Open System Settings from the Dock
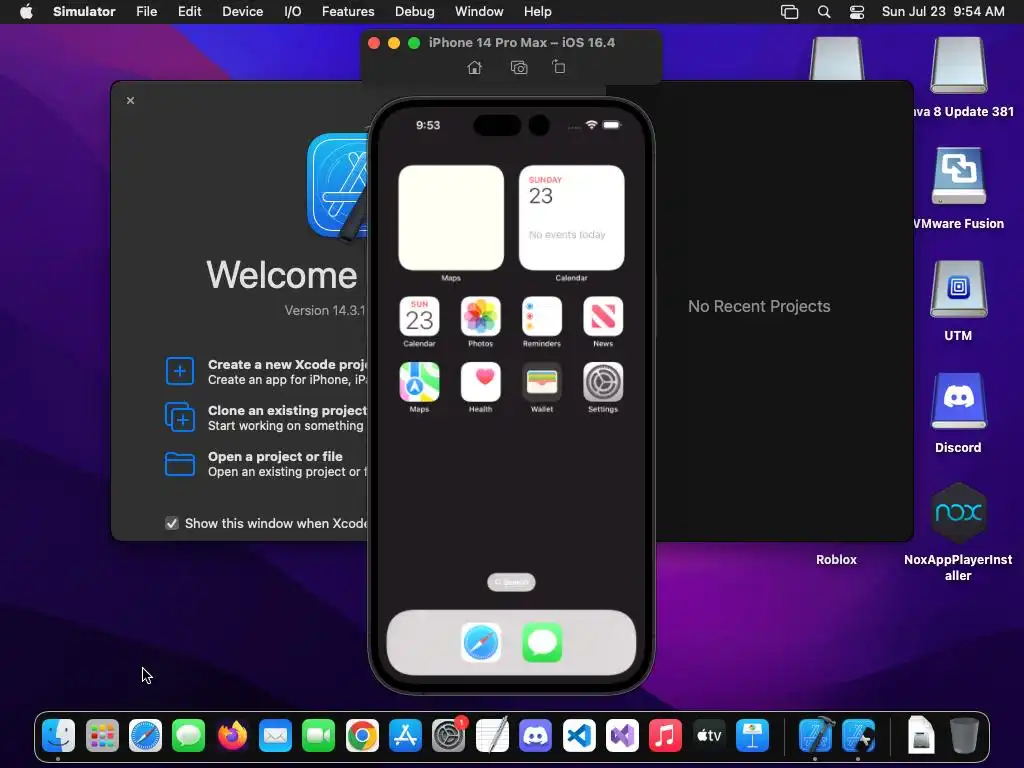Screen dimensions: 1024x768 pos(449,736)
